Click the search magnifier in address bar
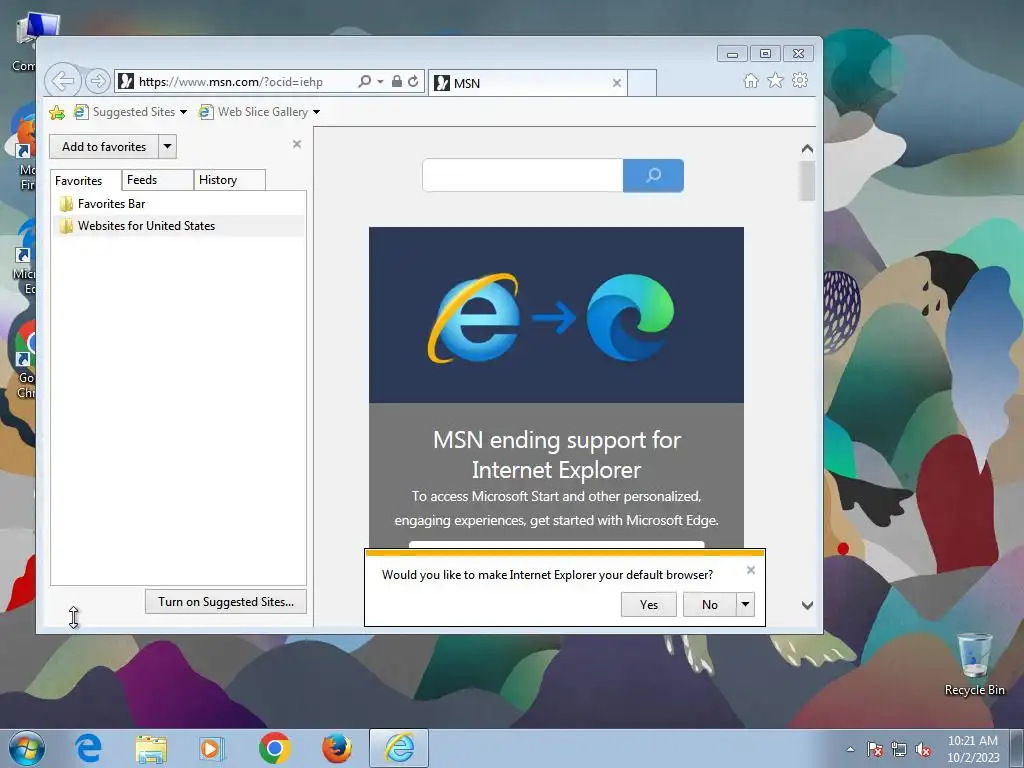 [365, 82]
